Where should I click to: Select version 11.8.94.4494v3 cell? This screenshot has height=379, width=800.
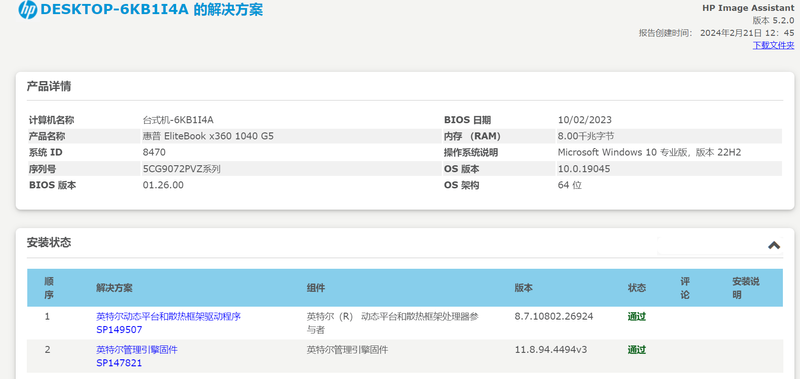(x=551, y=349)
